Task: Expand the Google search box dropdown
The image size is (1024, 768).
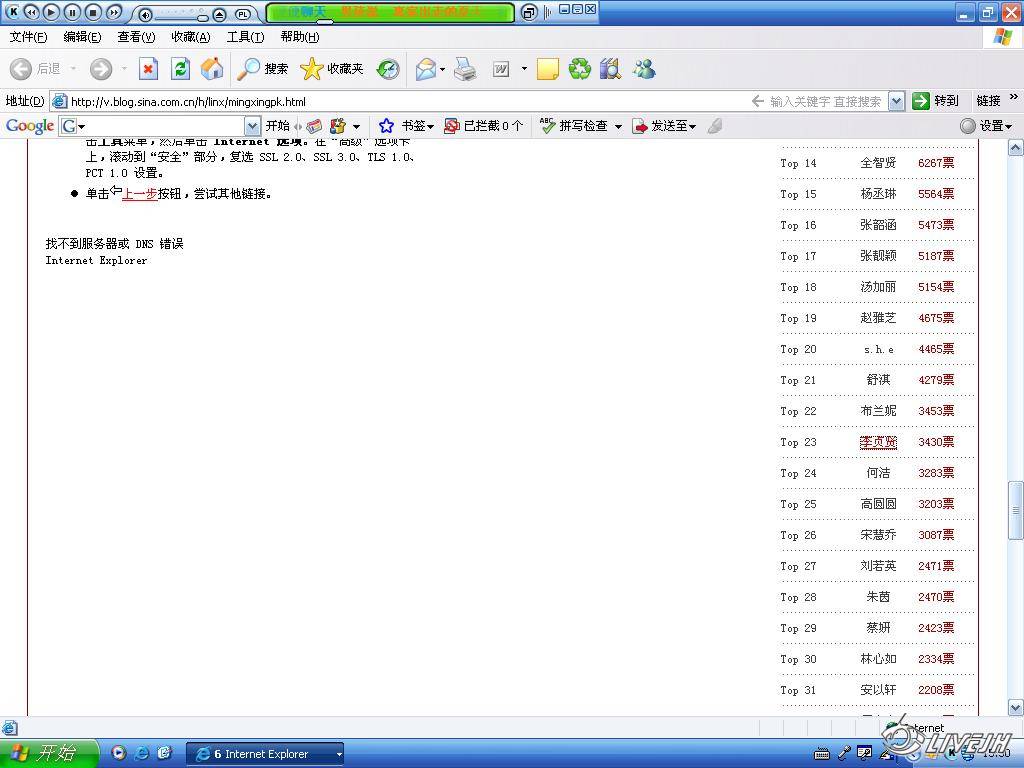Action: point(252,126)
